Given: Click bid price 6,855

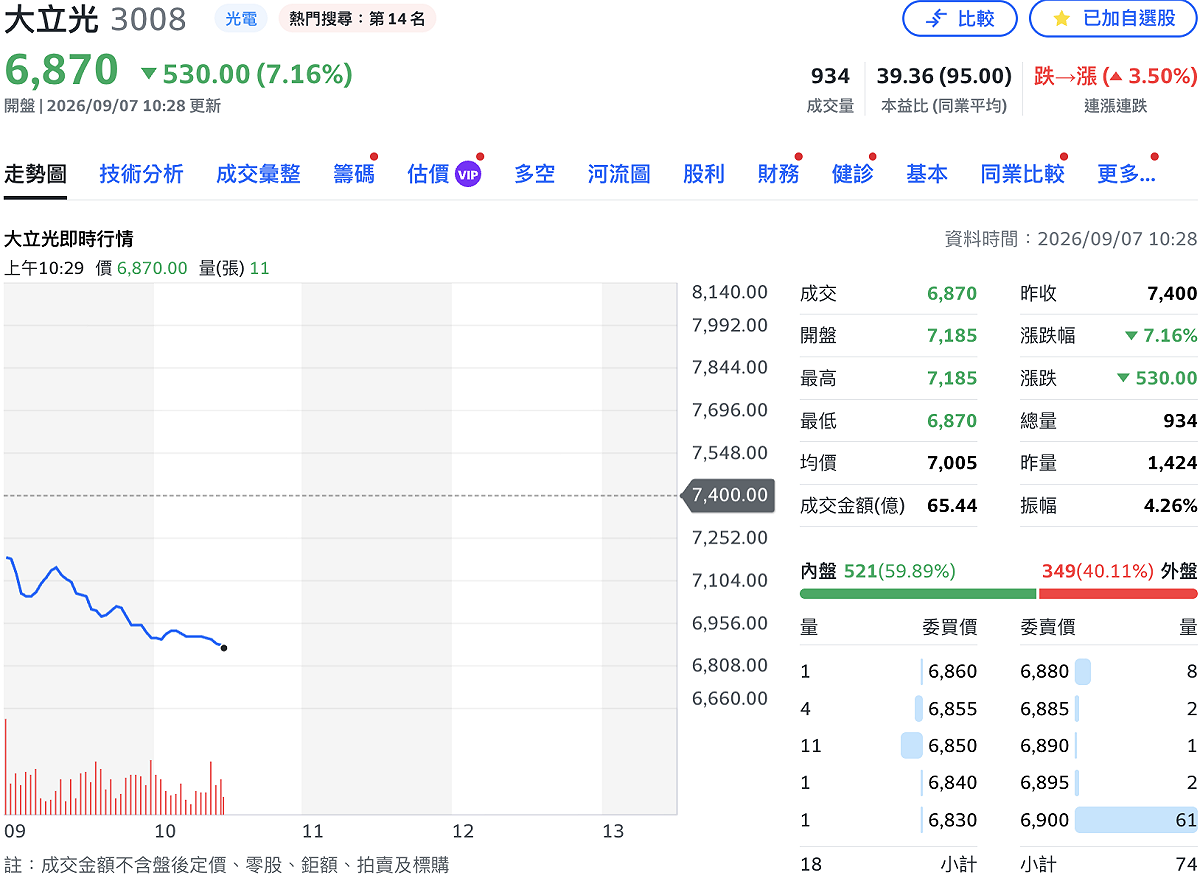Looking at the screenshot, I should 952,709.
